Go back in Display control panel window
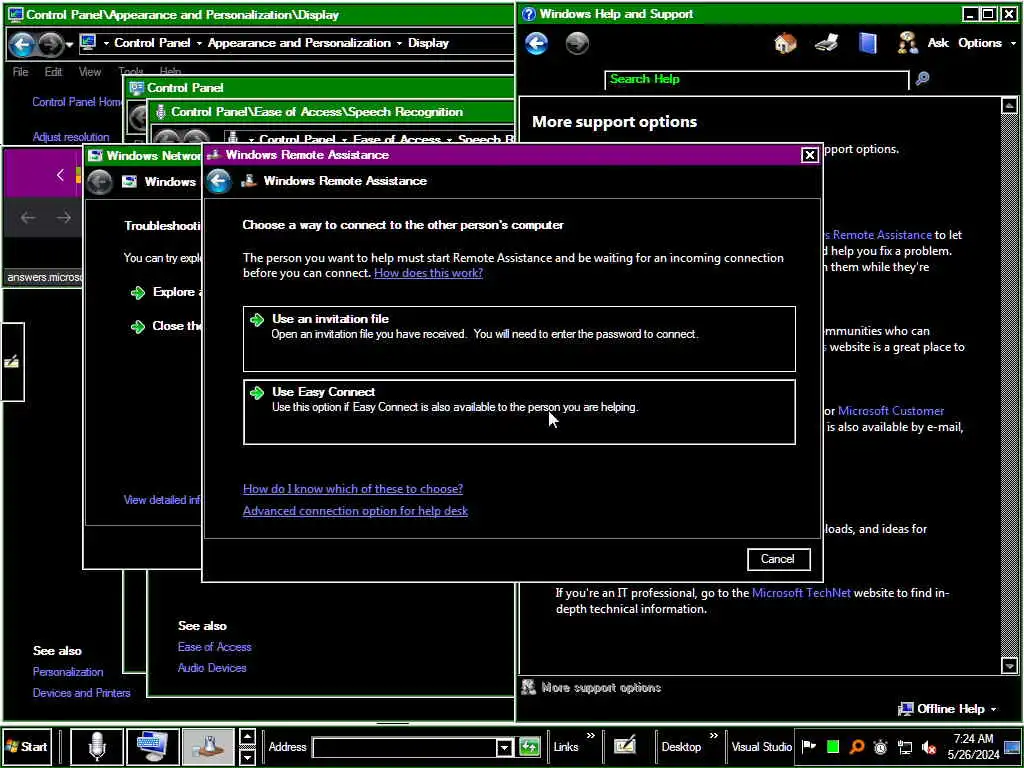Image resolution: width=1024 pixels, height=768 pixels. 22,44
